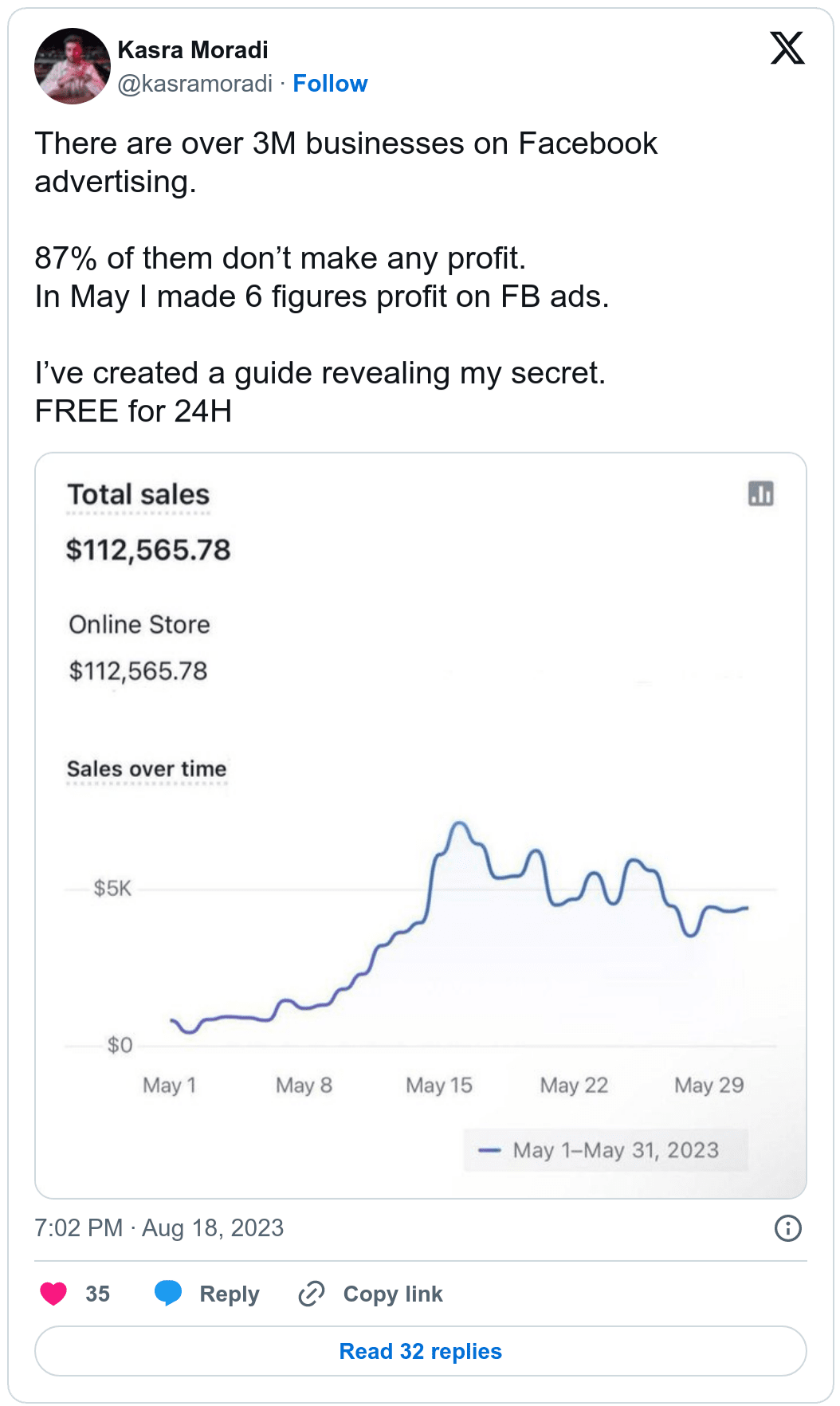
Task: Open the @kasramoradi handle link
Action: (195, 84)
